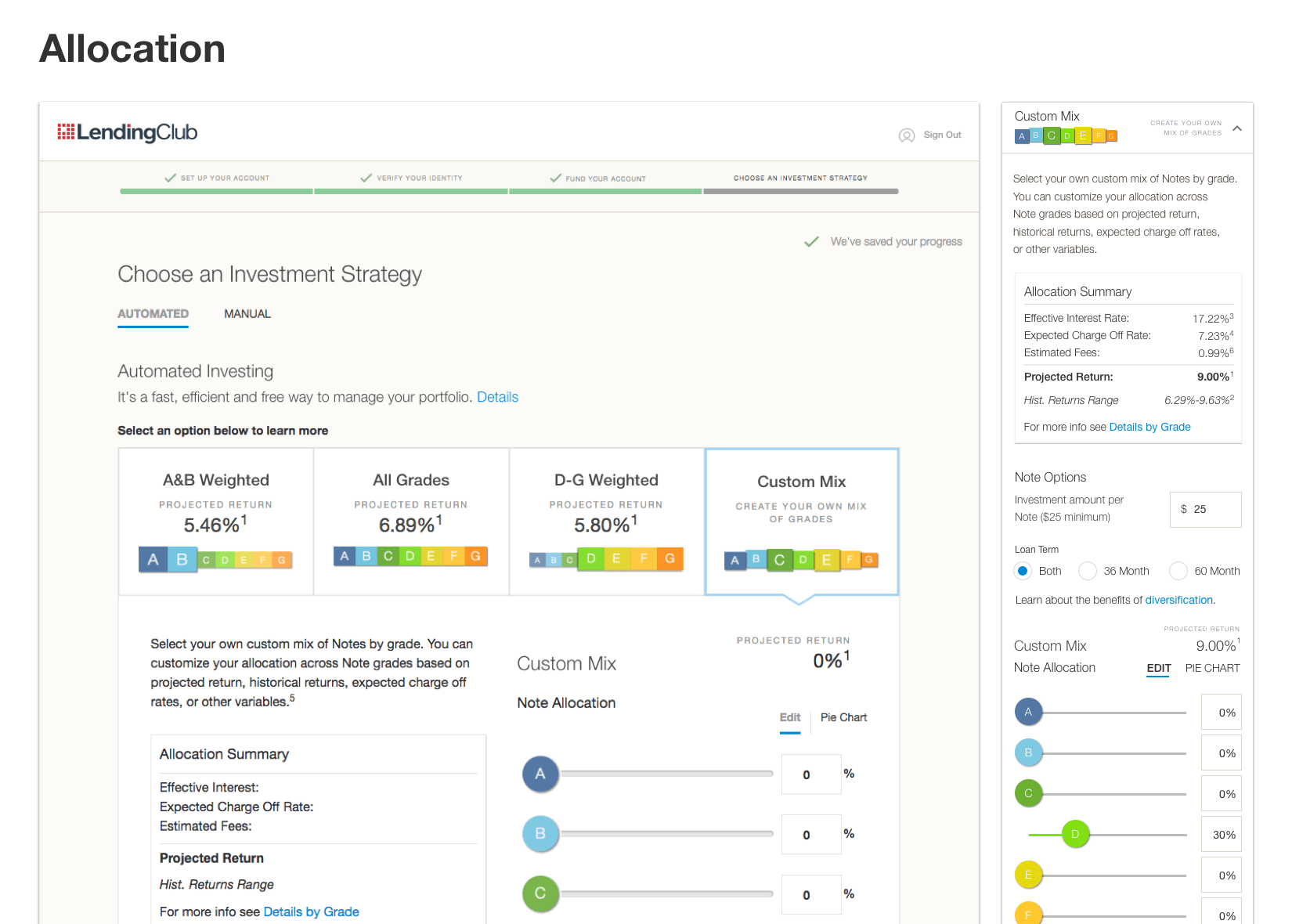This screenshot has height=924, width=1292.
Task: Choose the D-G Weighted option card
Action: click(606, 522)
